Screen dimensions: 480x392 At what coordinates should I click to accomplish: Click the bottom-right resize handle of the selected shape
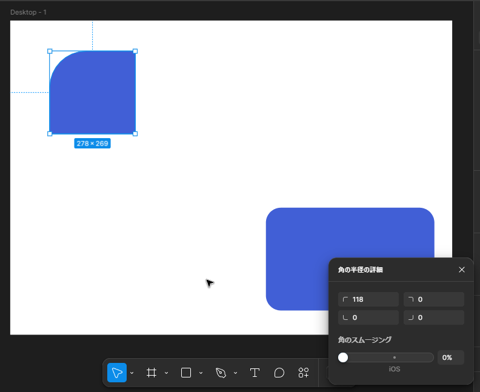coord(135,134)
